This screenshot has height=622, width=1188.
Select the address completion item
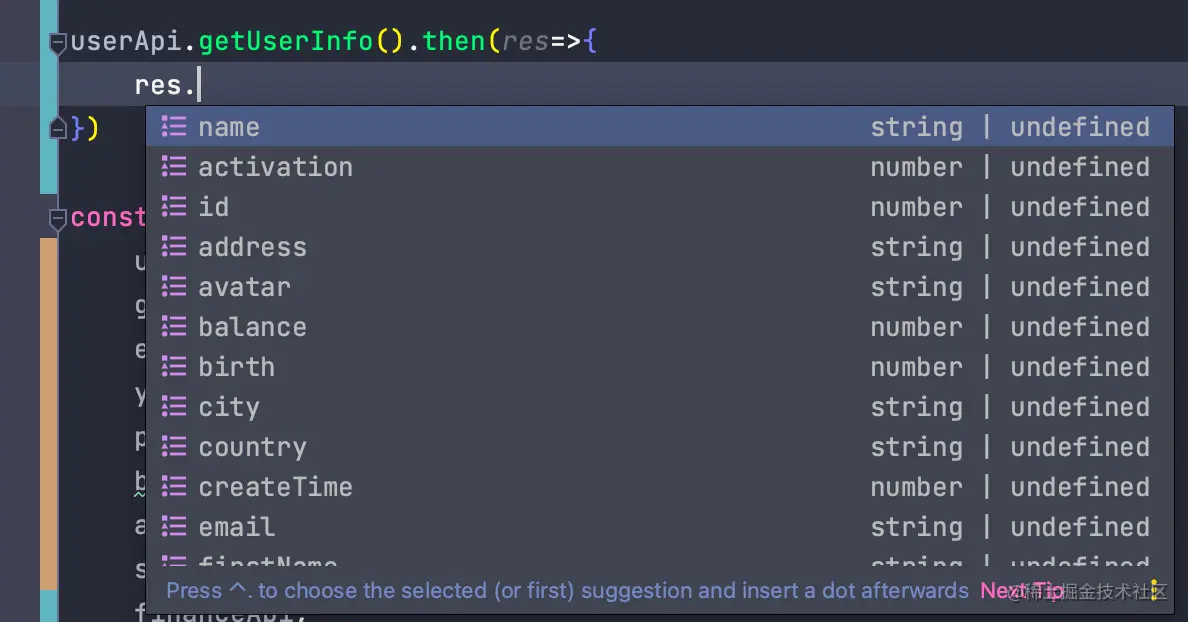point(252,247)
